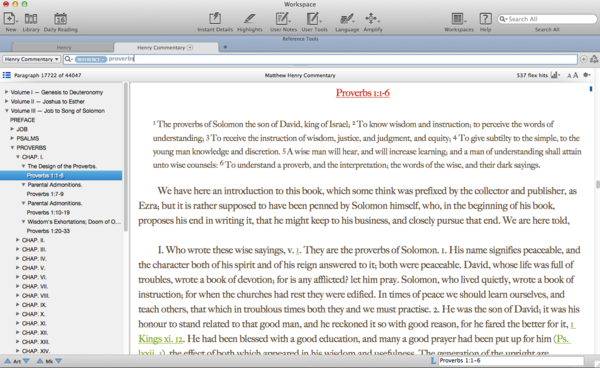Toggle the table of contents list icon
Screen dimensions: 600x368
7,75
